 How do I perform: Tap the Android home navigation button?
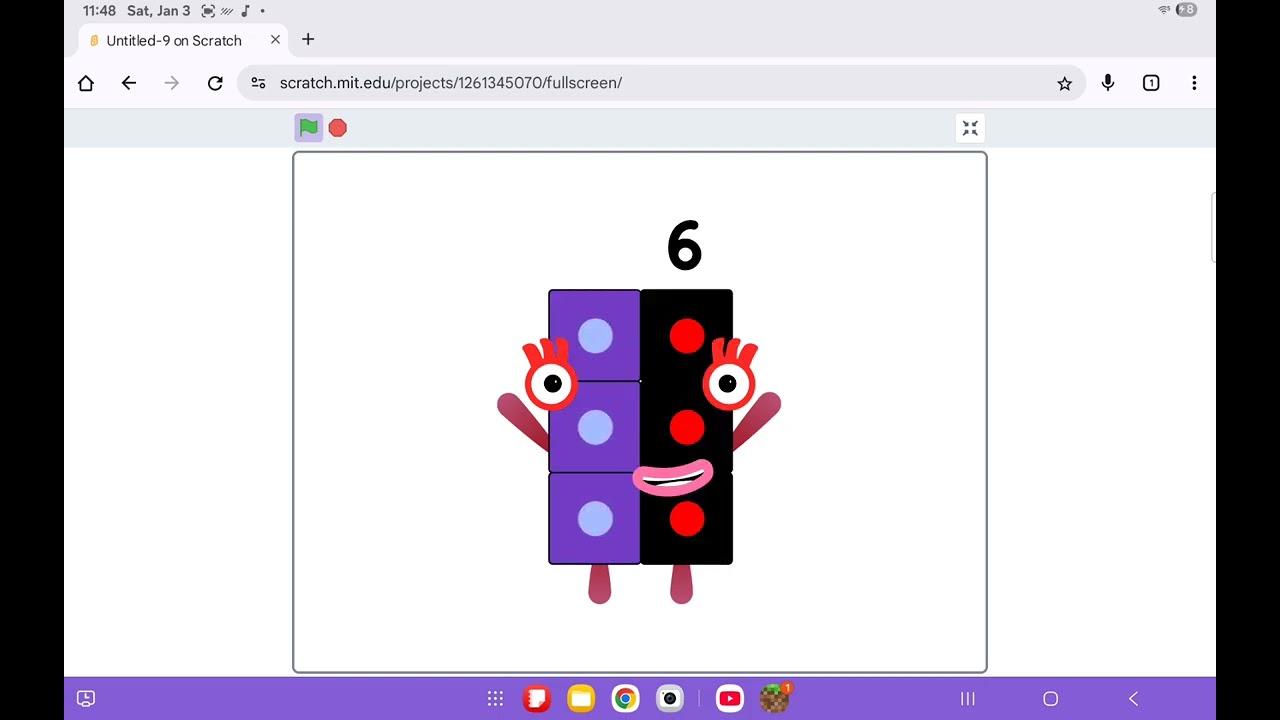[x=1050, y=699]
